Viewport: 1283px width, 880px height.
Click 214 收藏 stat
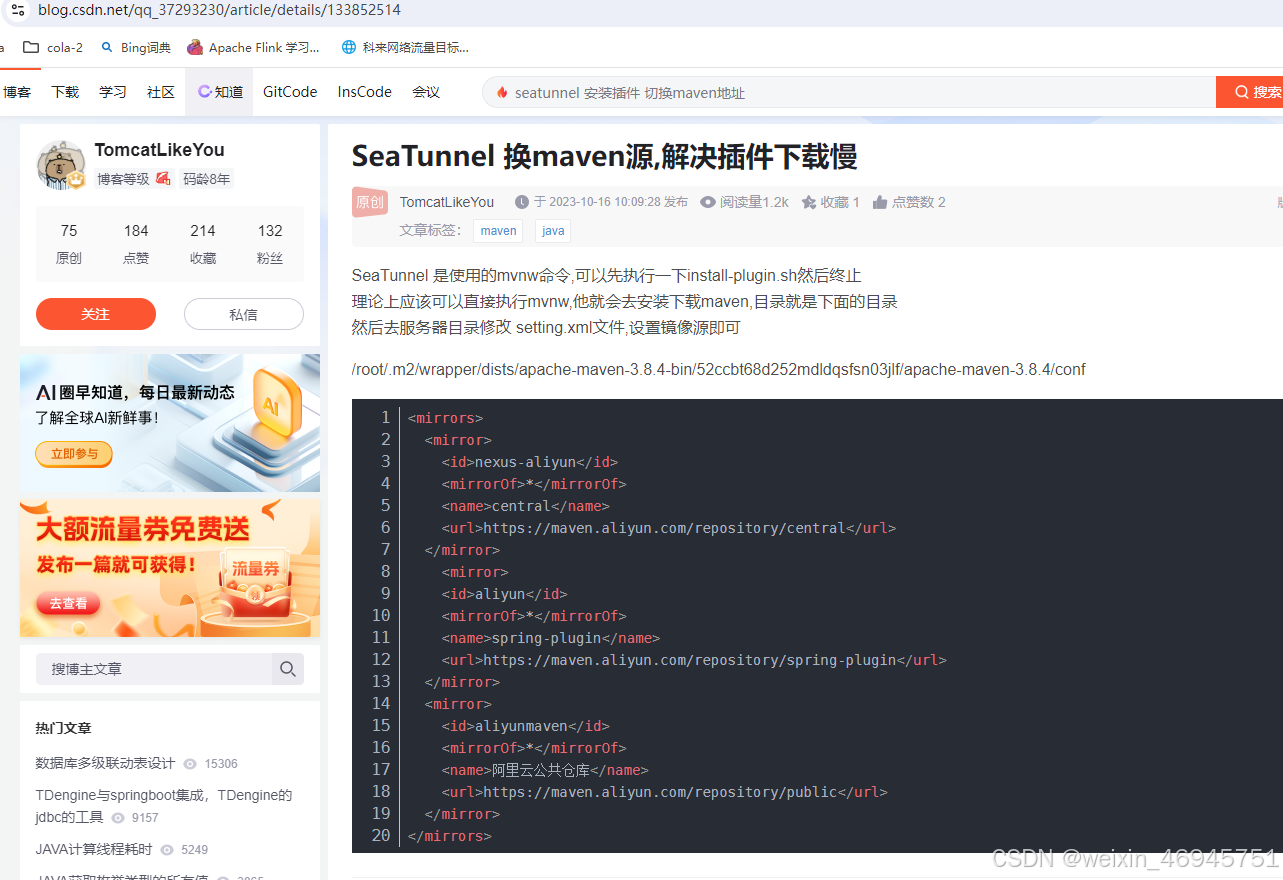(203, 243)
